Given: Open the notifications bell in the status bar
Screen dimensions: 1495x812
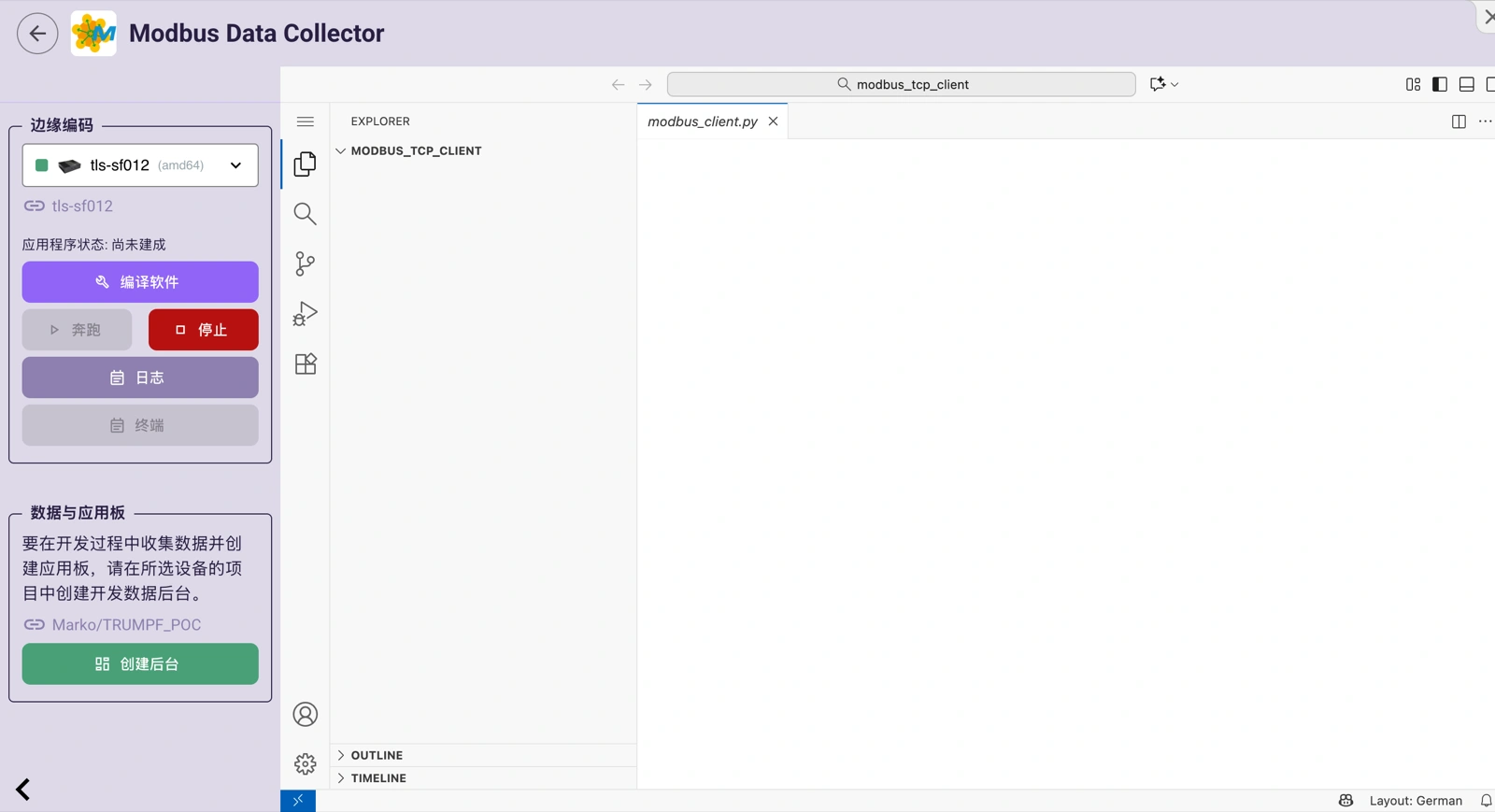Looking at the screenshot, I should pos(1486,801).
